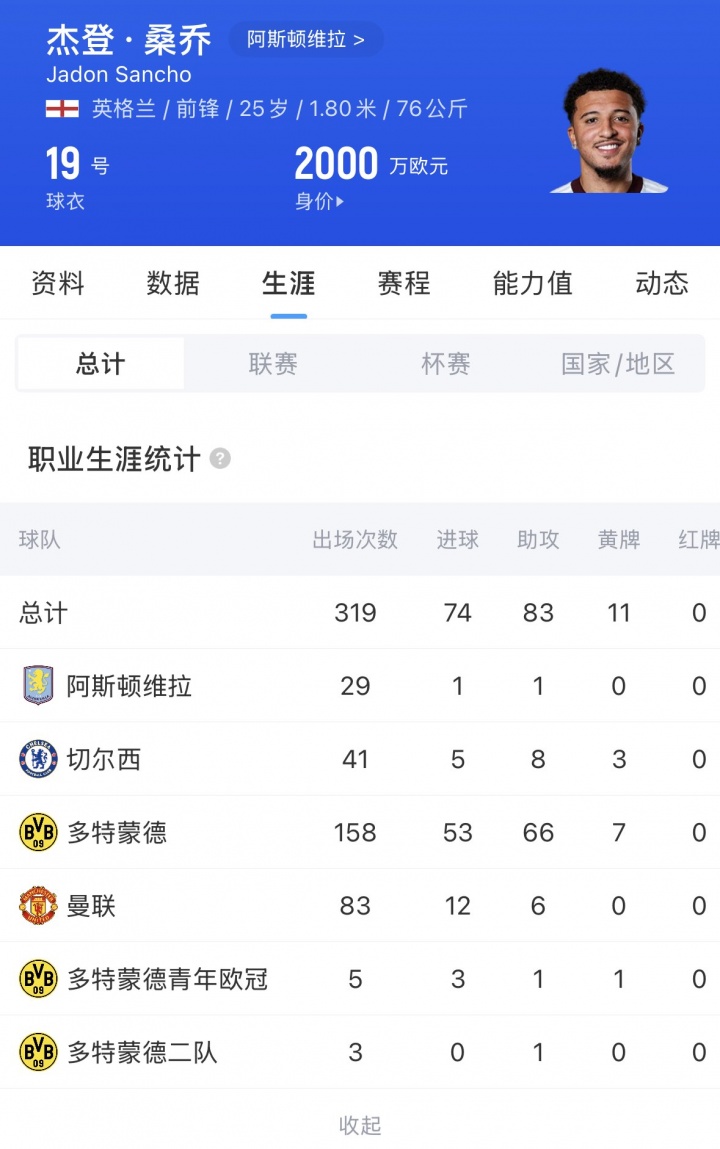This screenshot has width=720, height=1149.
Task: Switch to the 能力值 tab
Action: coord(532,284)
